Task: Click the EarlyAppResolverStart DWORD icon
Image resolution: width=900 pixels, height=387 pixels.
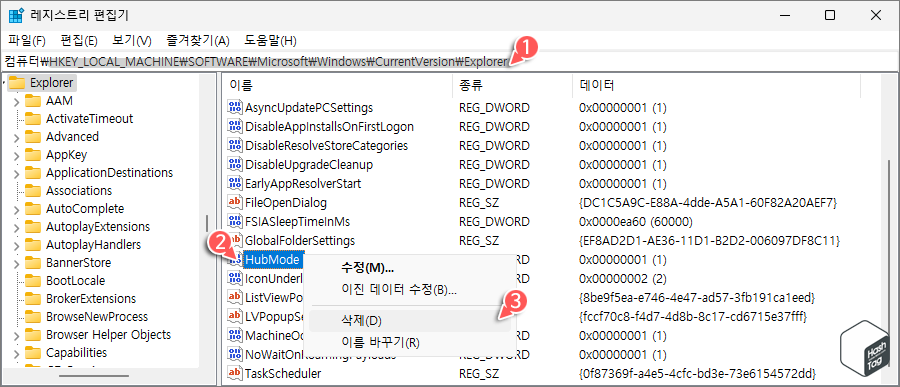Action: coord(235,184)
